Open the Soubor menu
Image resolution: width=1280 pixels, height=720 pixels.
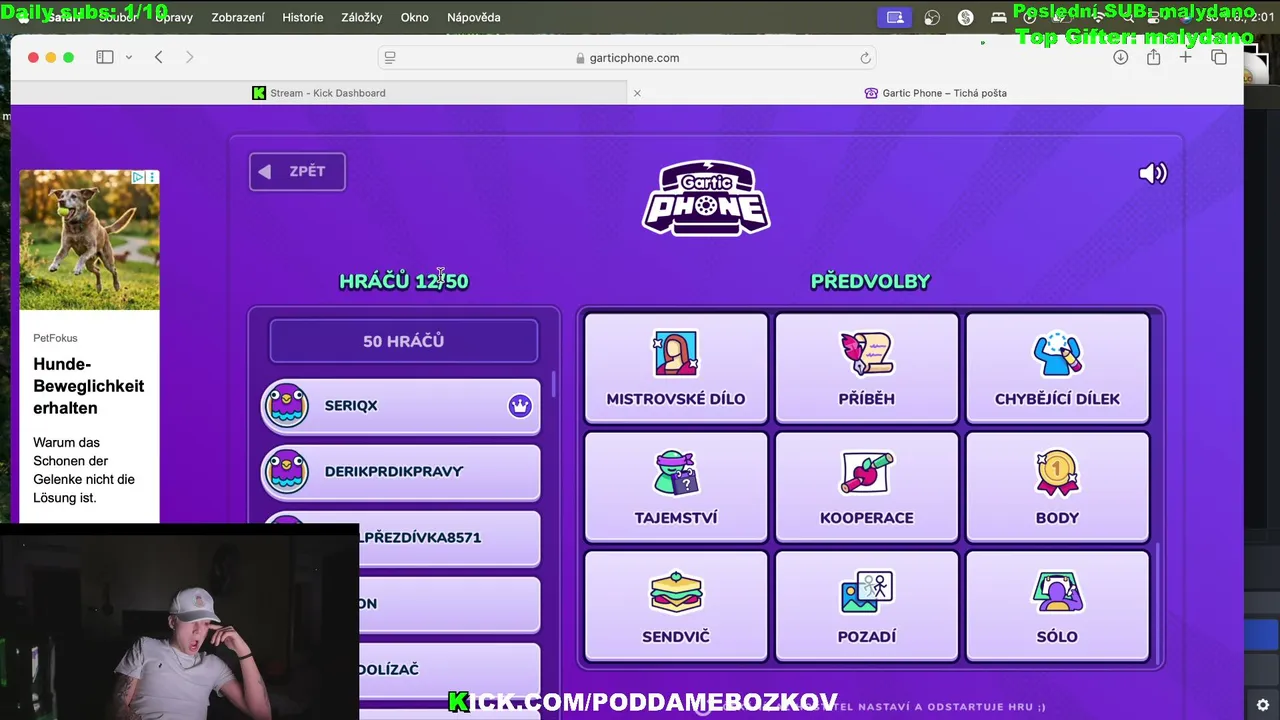(118, 17)
